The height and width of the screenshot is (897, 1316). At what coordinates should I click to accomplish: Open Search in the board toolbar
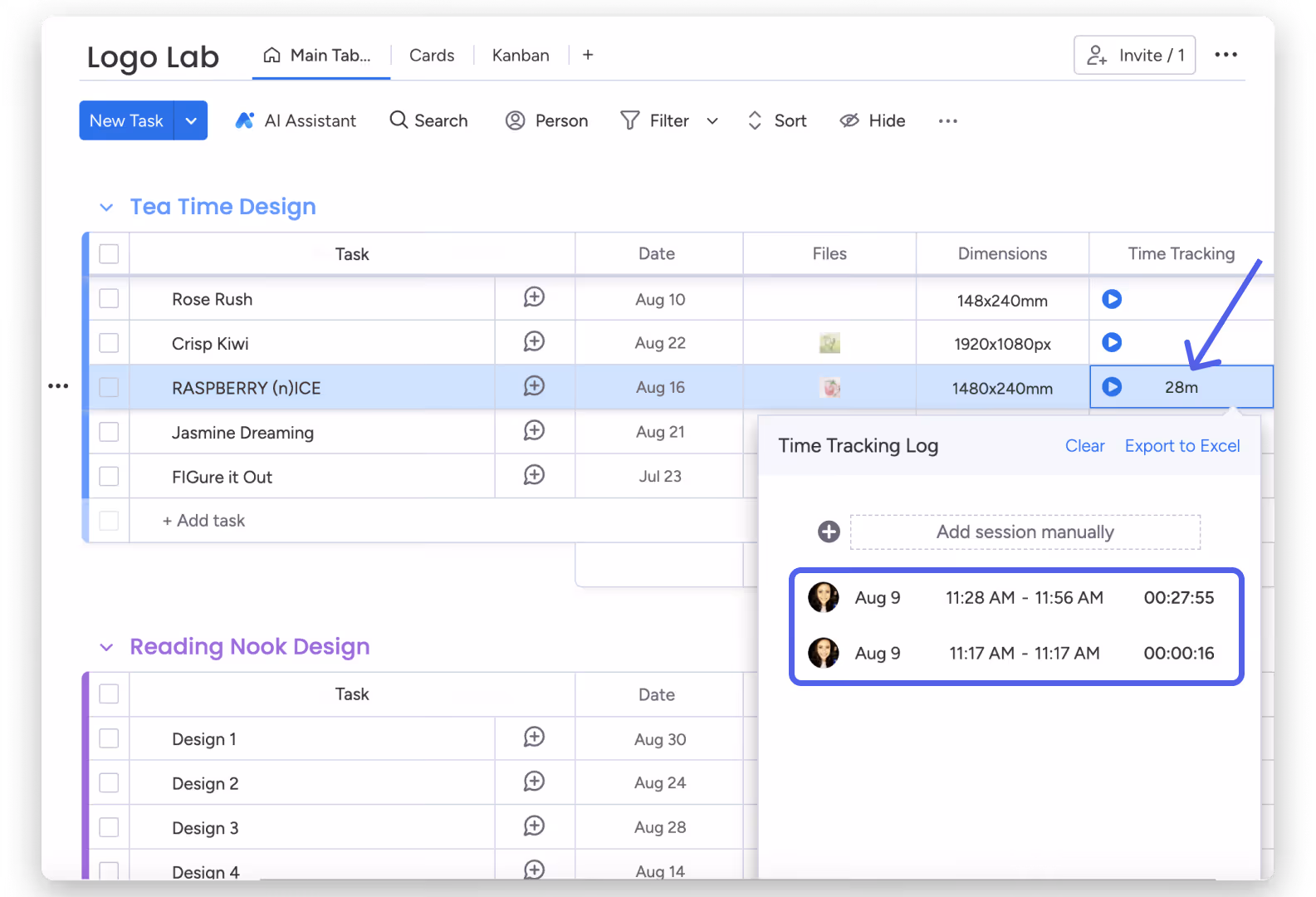pyautogui.click(x=428, y=120)
